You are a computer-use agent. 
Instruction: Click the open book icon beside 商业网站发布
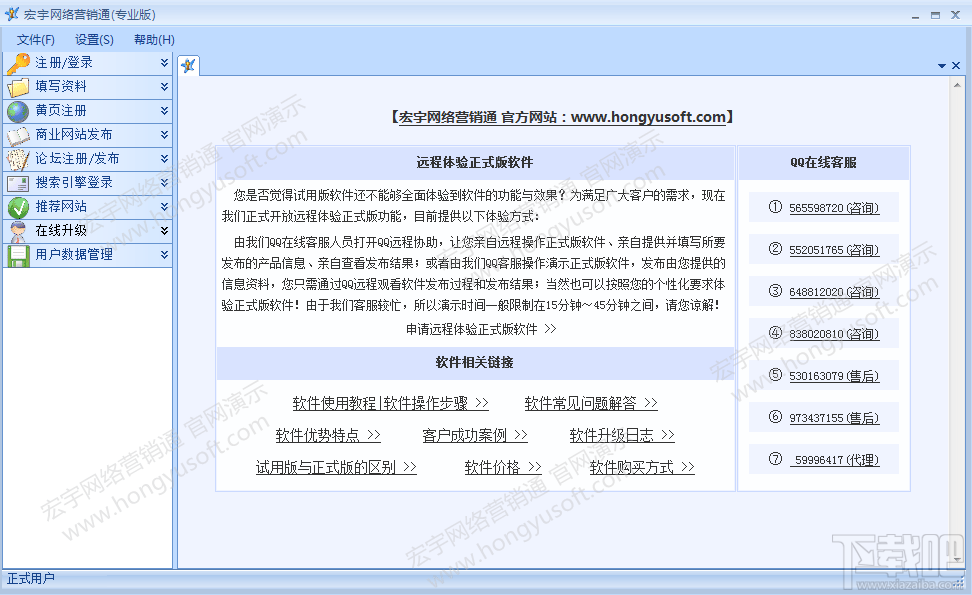19,135
